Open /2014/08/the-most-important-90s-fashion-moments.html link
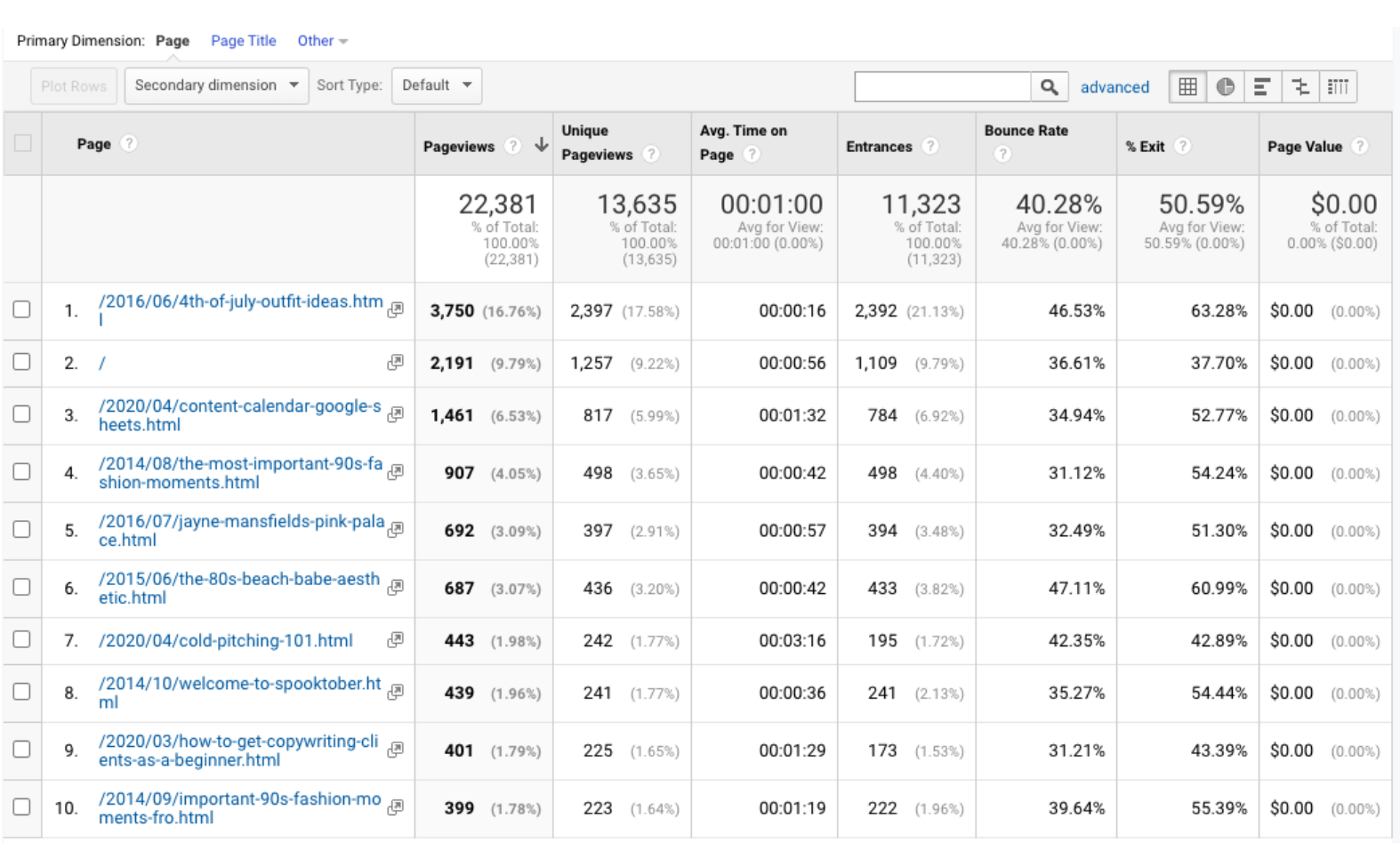The height and width of the screenshot is (866, 1400). (x=240, y=473)
